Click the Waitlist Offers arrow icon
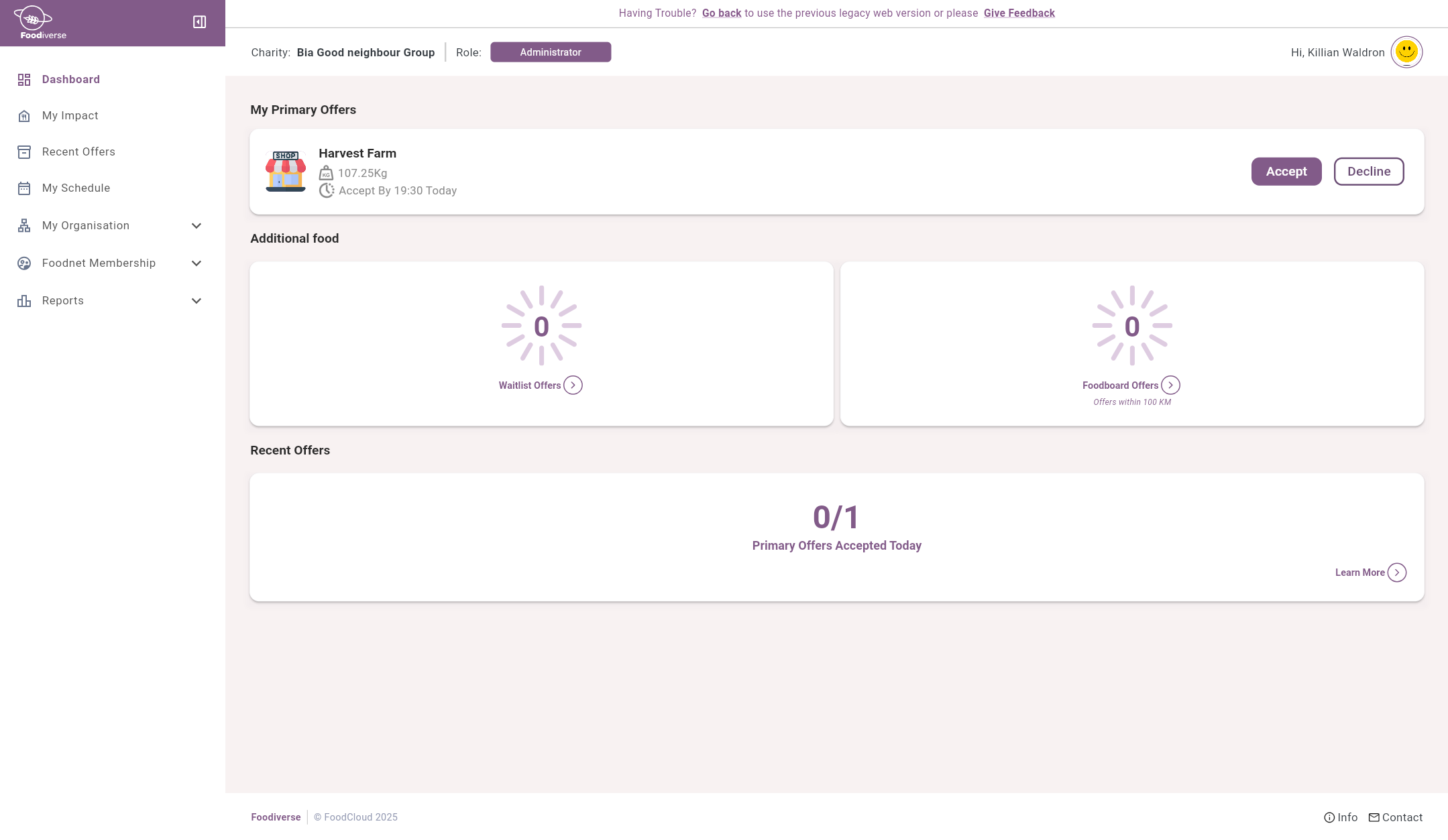 coord(573,385)
